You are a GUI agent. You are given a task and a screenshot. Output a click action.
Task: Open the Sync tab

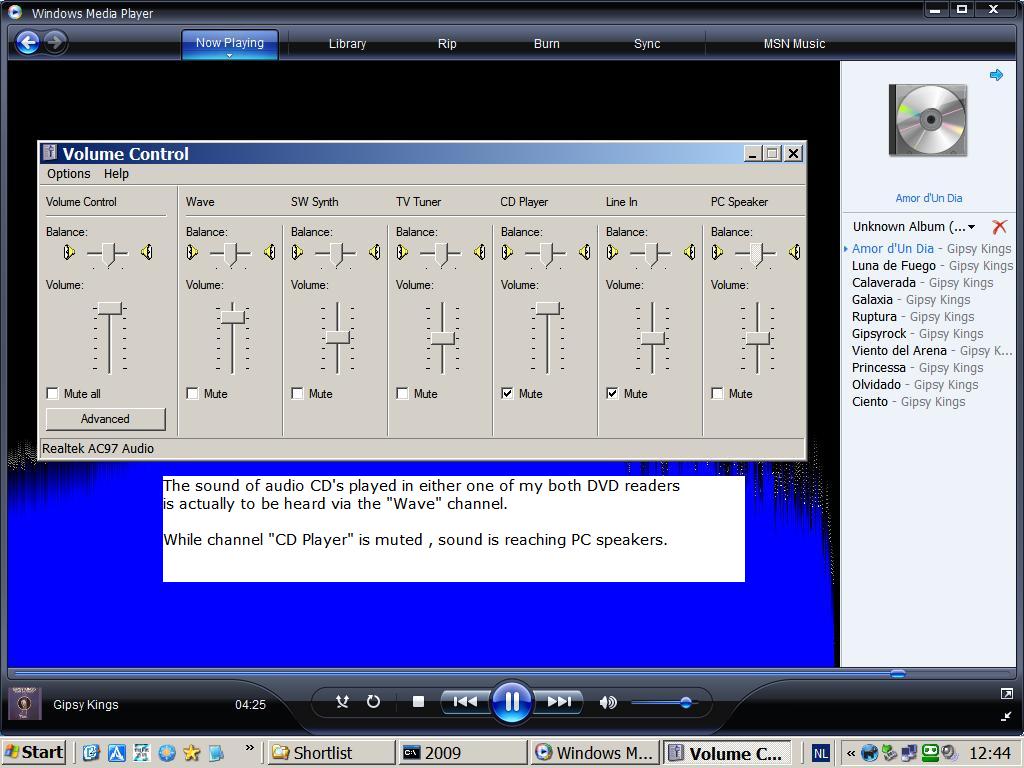click(647, 44)
